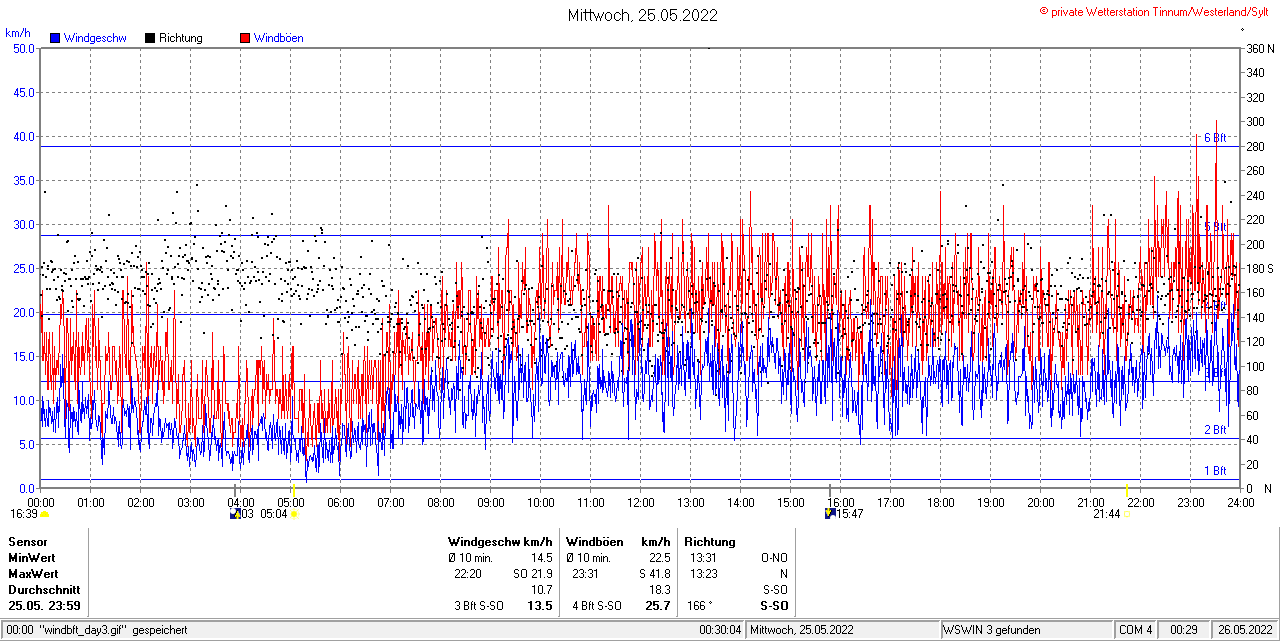Click the COM 4 status bar field
Viewport: 1280px width, 641px height.
pyautogui.click(x=1136, y=630)
